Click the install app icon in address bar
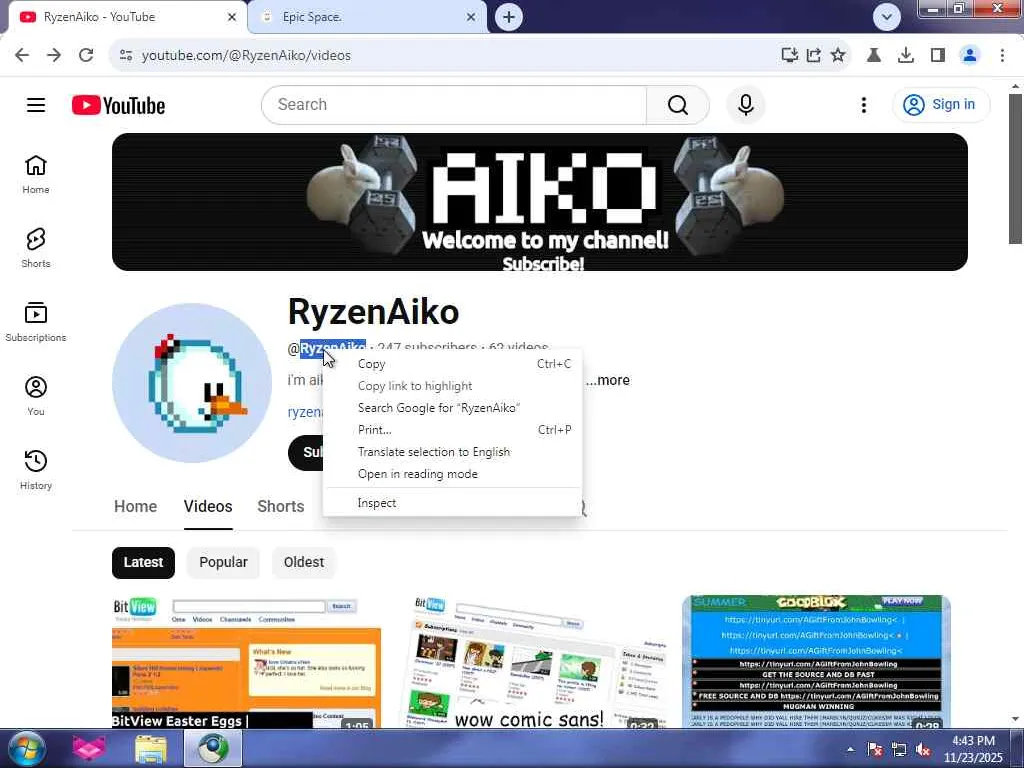Screen dimensions: 1024x768 click(790, 56)
